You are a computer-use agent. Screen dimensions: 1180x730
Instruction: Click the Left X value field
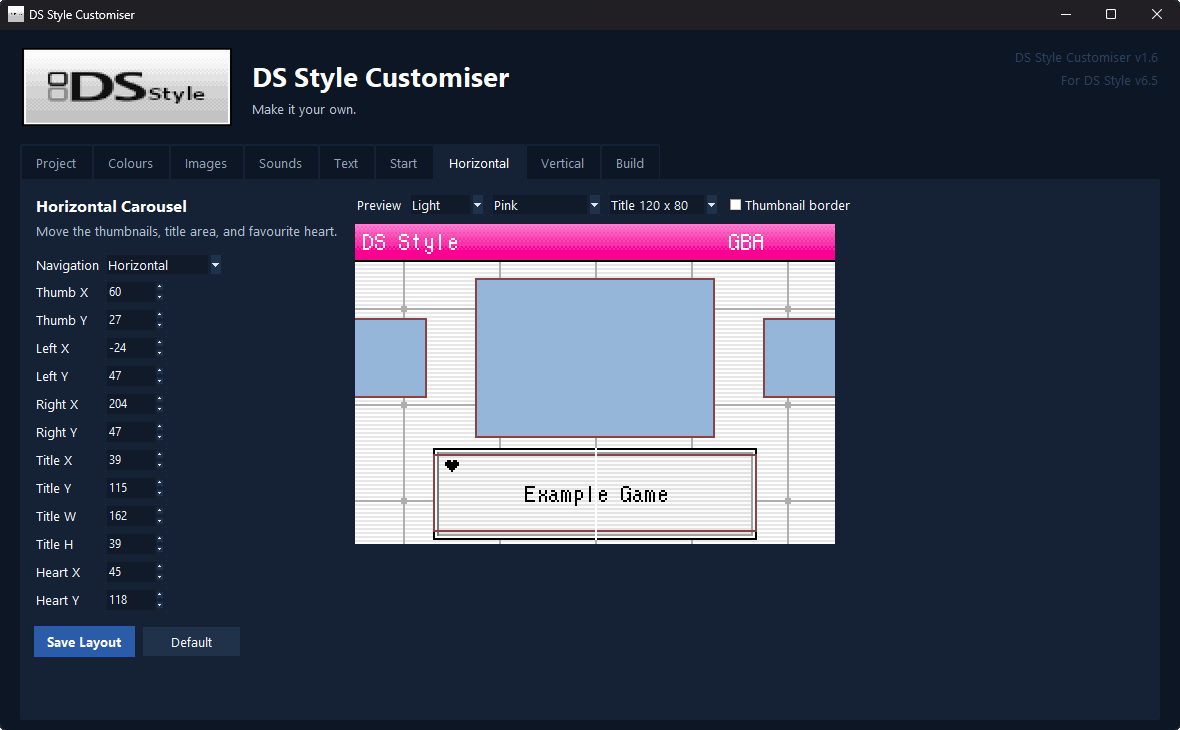(130, 348)
